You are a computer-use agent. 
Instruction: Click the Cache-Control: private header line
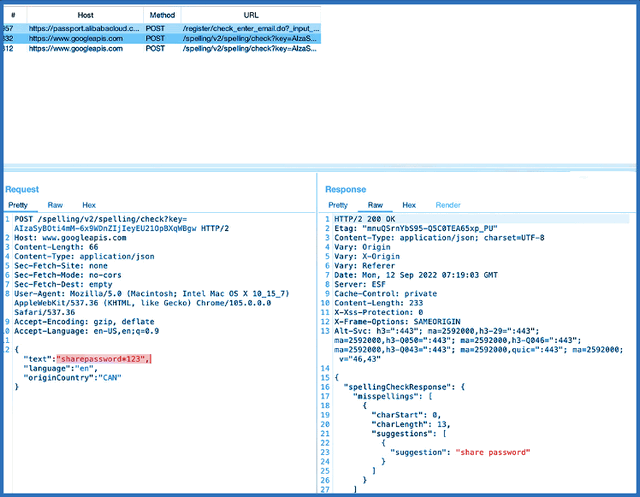[x=386, y=294]
